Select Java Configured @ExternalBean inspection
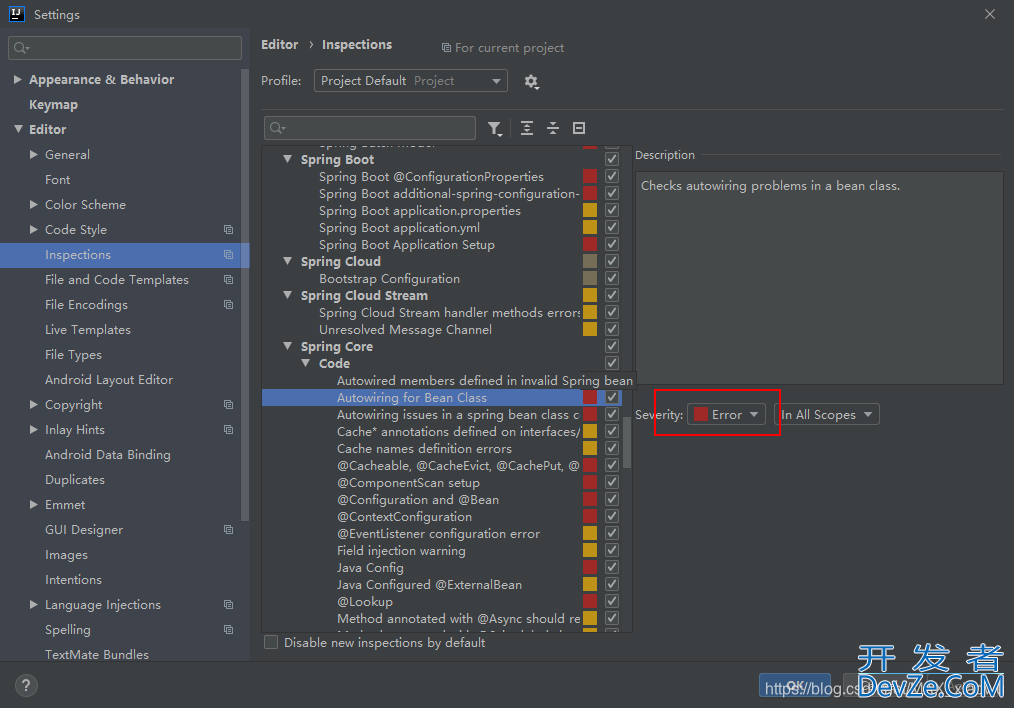Screen dimensions: 1014x708 [429, 585]
